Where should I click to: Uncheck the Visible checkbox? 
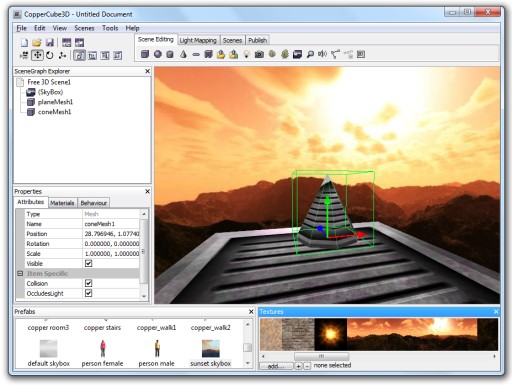pyautogui.click(x=88, y=263)
